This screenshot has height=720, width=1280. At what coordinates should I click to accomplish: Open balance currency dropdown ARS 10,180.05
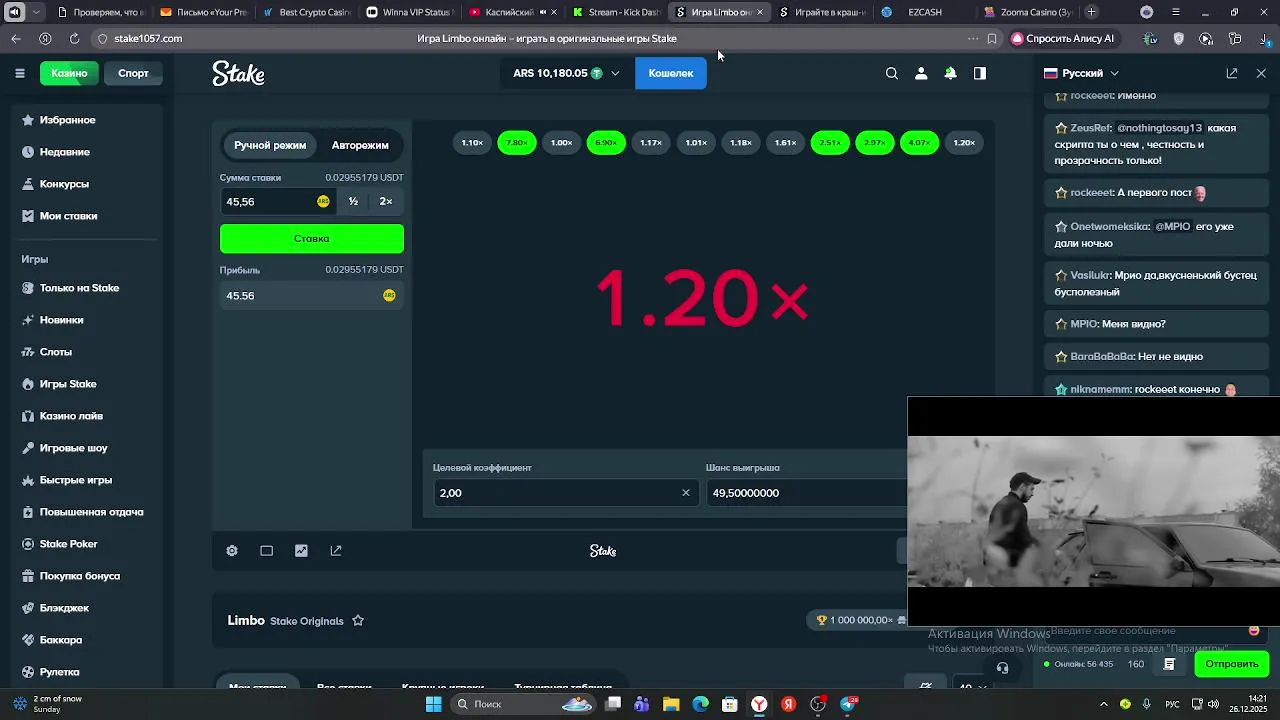pos(566,73)
